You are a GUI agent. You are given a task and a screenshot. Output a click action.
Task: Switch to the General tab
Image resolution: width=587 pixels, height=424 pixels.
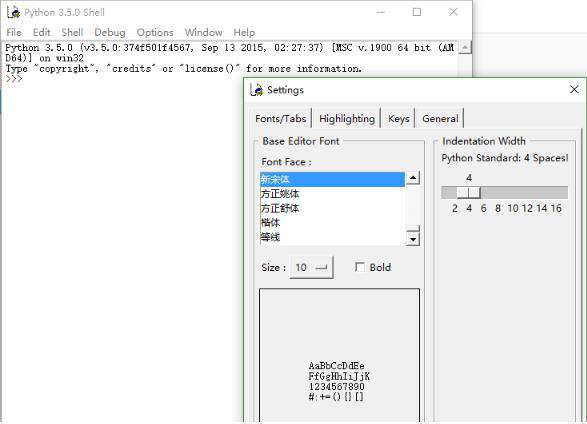(x=440, y=119)
